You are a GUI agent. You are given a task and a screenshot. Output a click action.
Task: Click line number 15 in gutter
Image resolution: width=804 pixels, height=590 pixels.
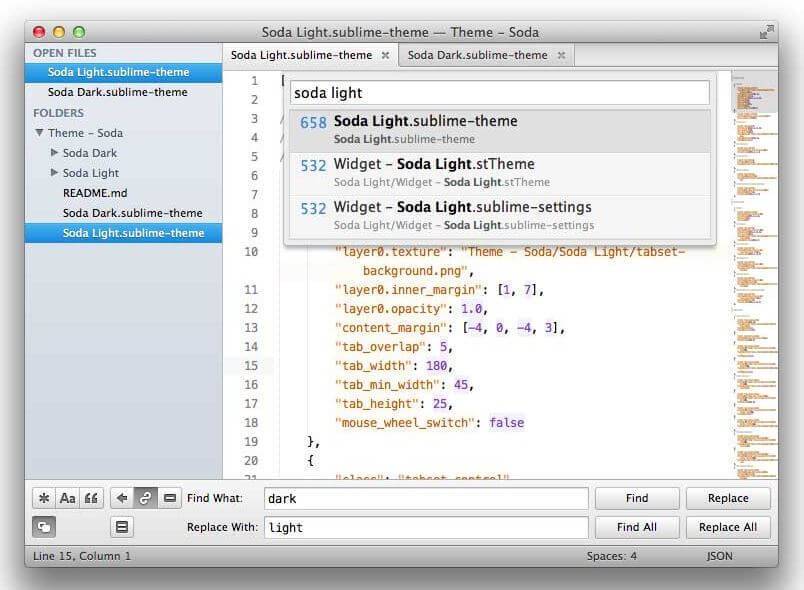pyautogui.click(x=251, y=366)
